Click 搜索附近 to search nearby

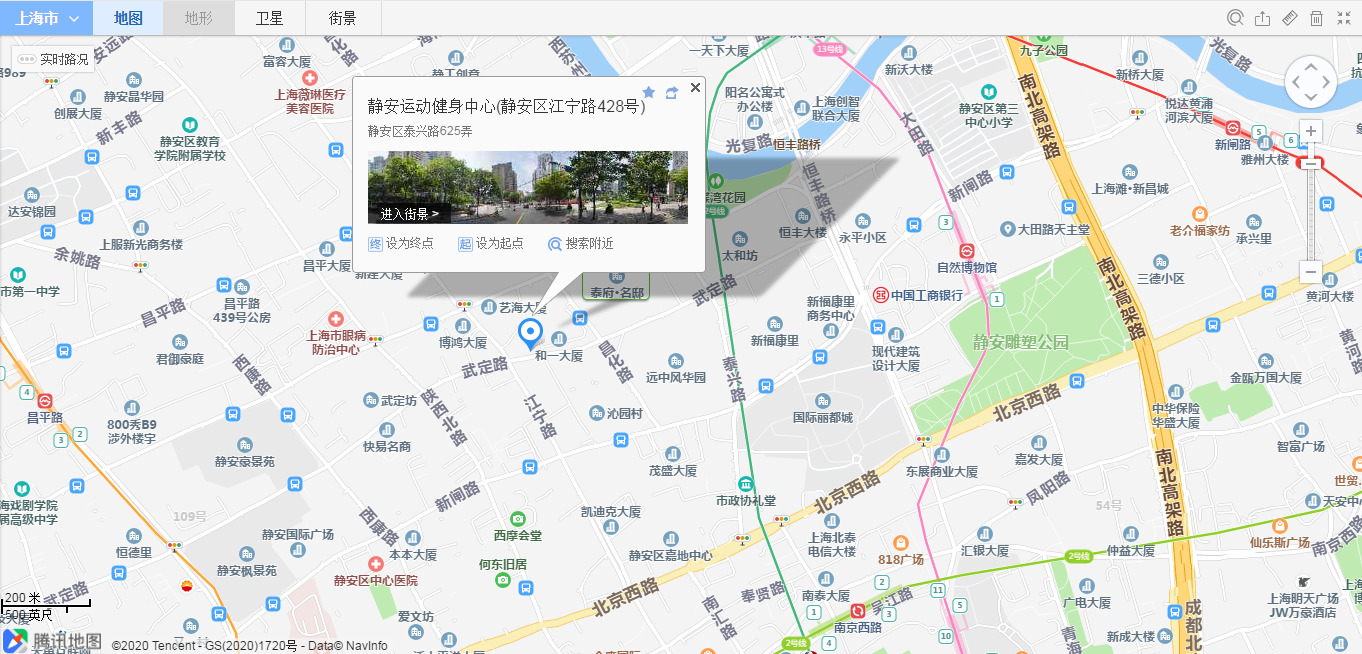pyautogui.click(x=581, y=243)
